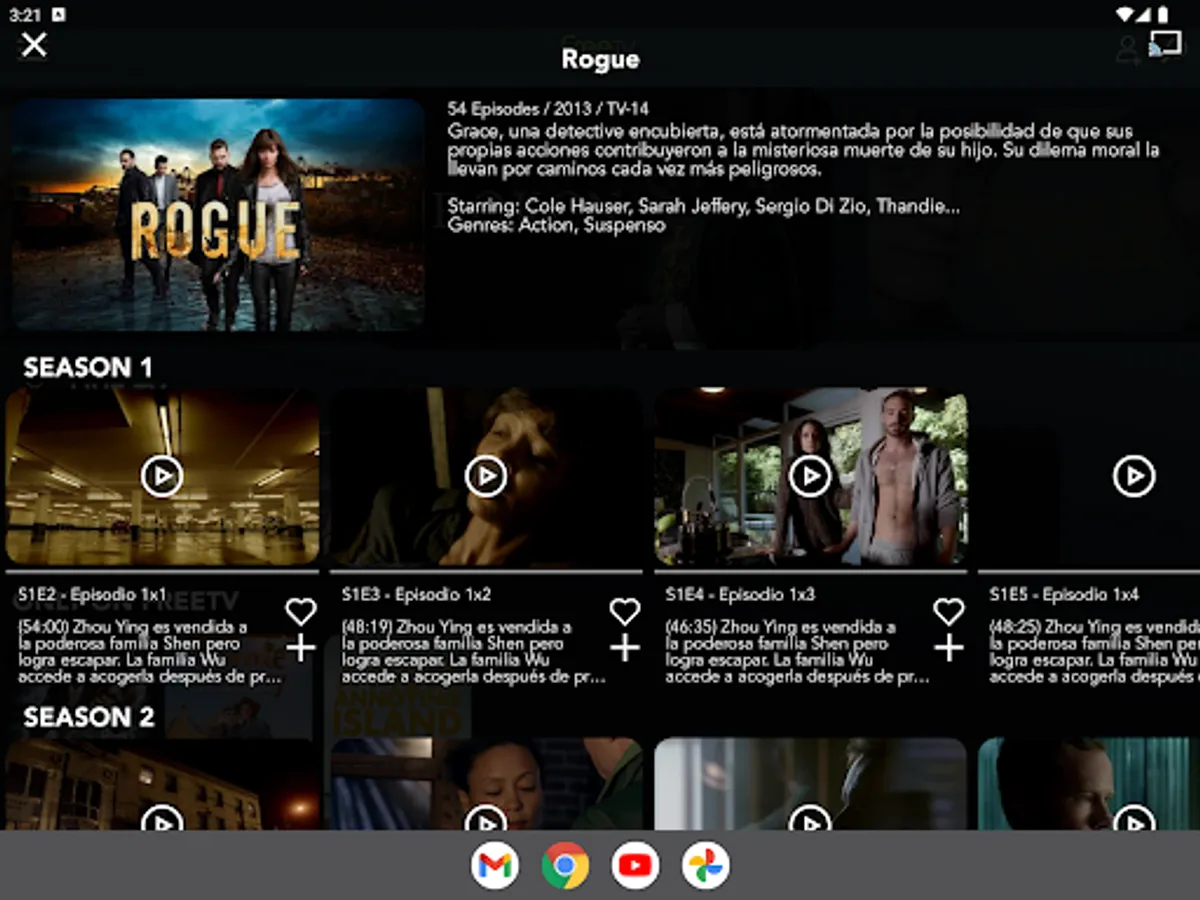Select the S1E5 - Episodio 1x4 title
This screenshot has height=900, width=1200.
[x=1065, y=594]
